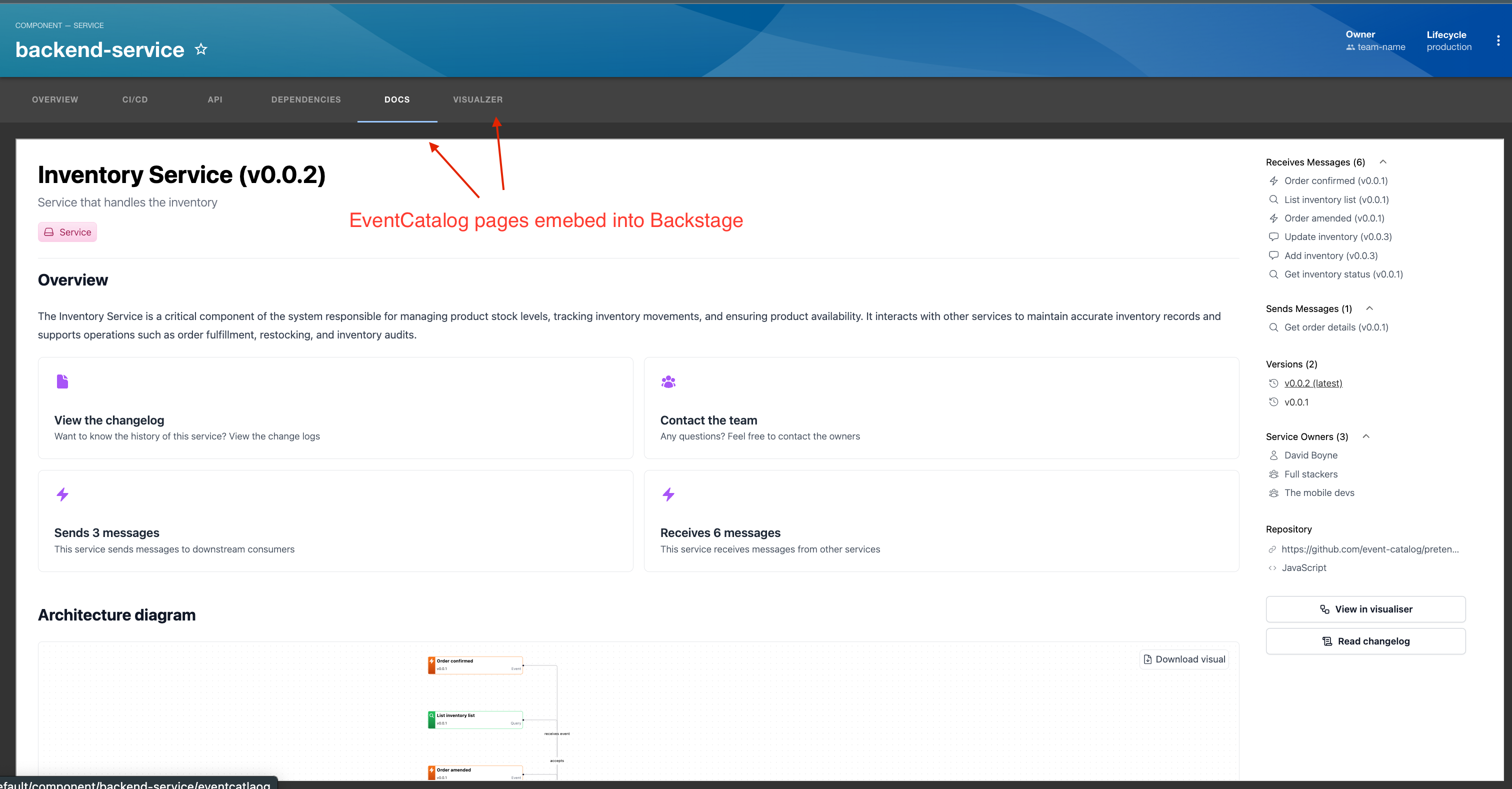
Task: Collapse the Receives Messages section
Action: tap(1383, 162)
